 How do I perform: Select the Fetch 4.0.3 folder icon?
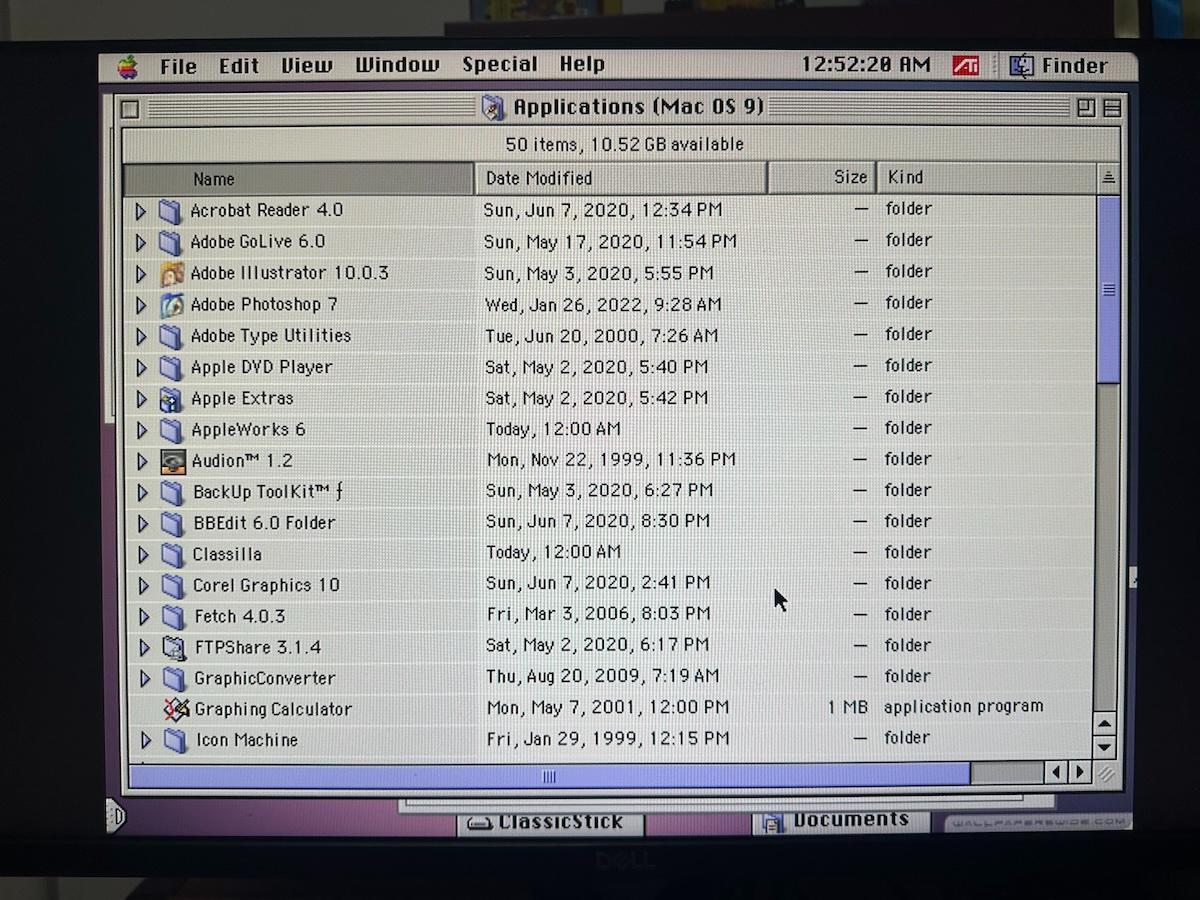[175, 617]
